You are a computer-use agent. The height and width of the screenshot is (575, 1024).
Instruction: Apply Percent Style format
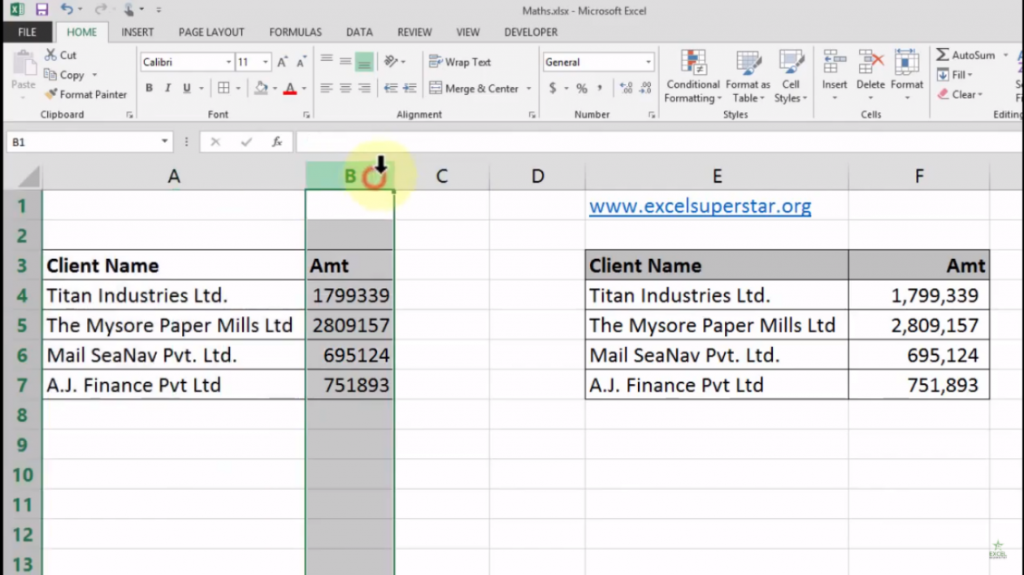coord(581,88)
